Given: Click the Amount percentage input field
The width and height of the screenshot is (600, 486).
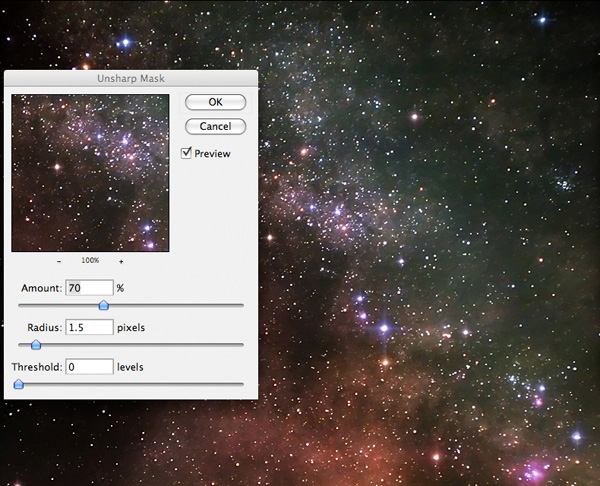Looking at the screenshot, I should pyautogui.click(x=90, y=288).
